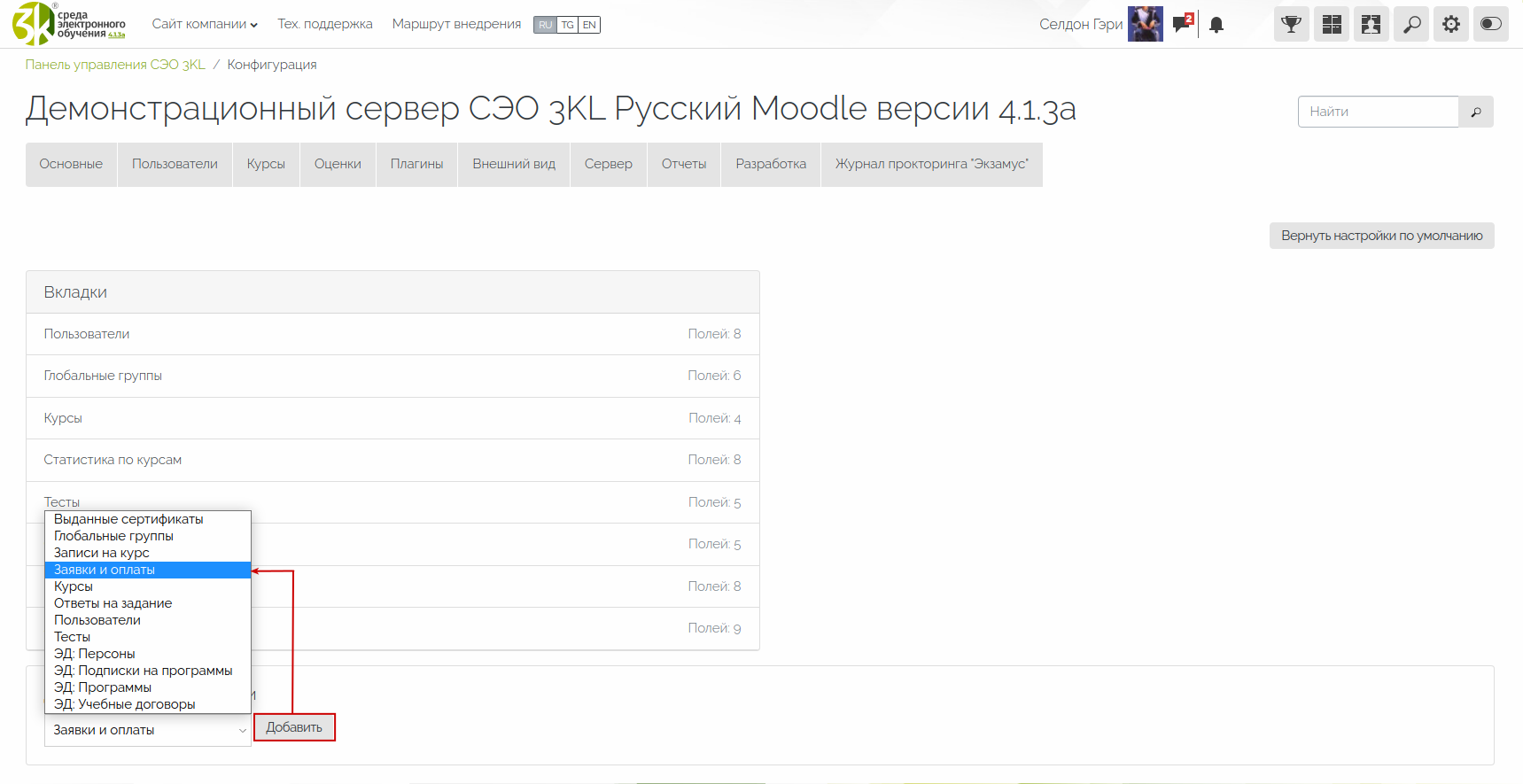The image size is (1523, 784).
Task: Click the user profile tiles icon
Action: [x=1371, y=25]
